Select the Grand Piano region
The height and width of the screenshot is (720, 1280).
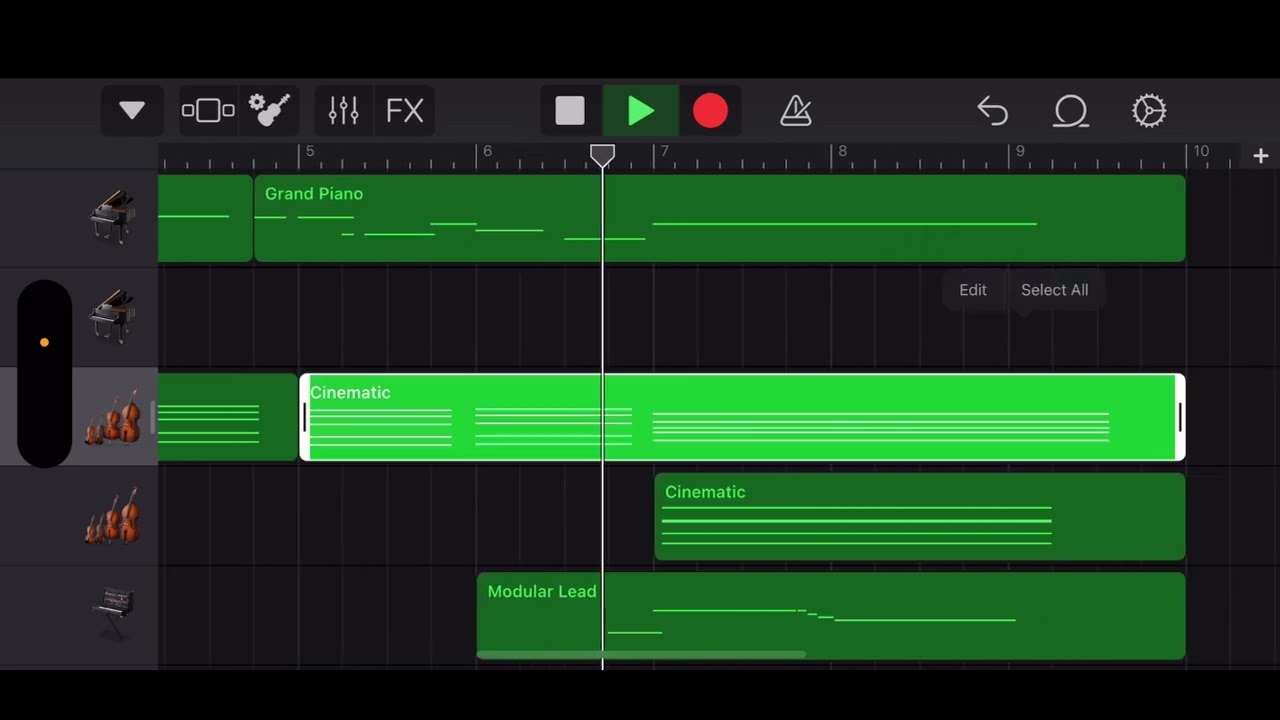[x=720, y=218]
